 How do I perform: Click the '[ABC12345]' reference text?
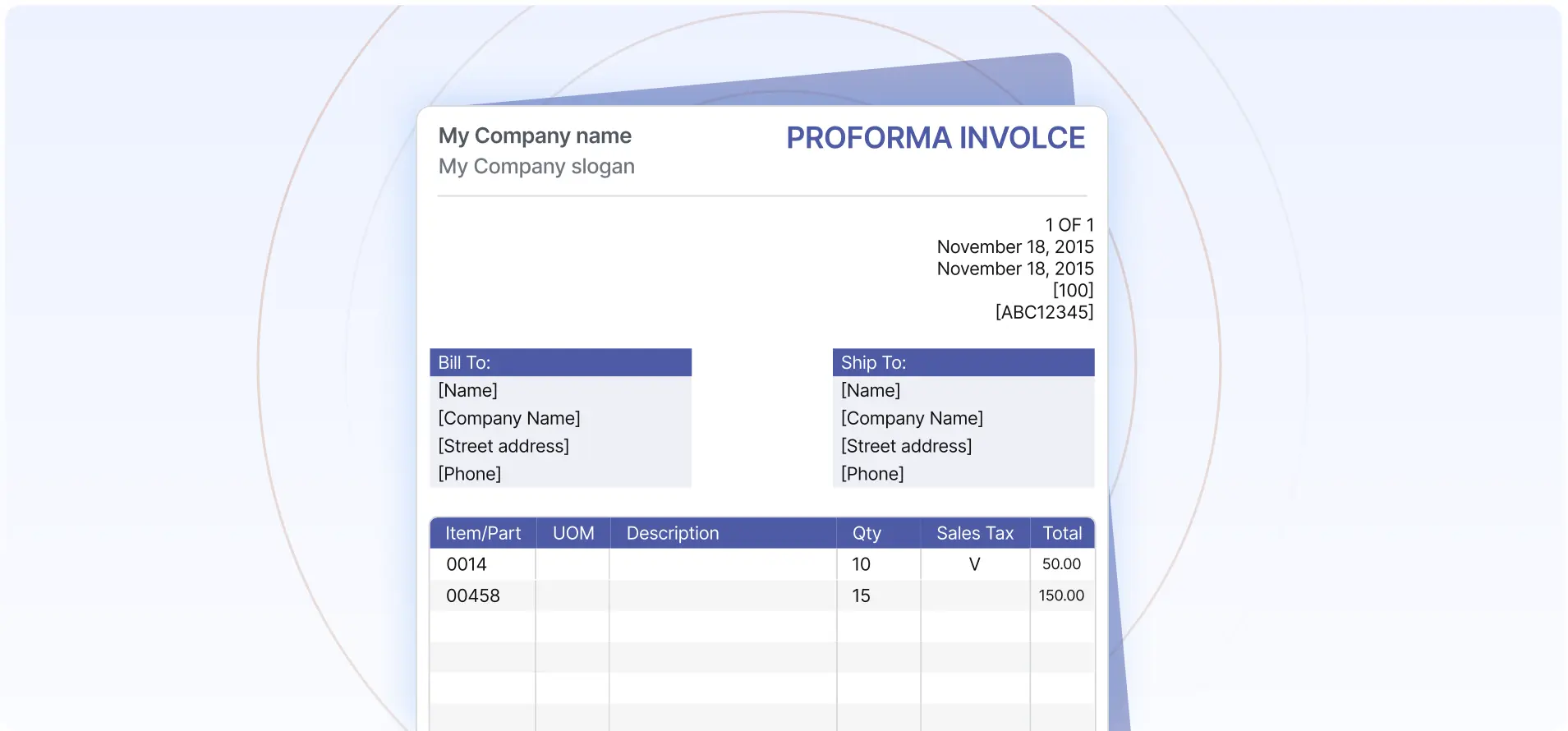click(1045, 312)
